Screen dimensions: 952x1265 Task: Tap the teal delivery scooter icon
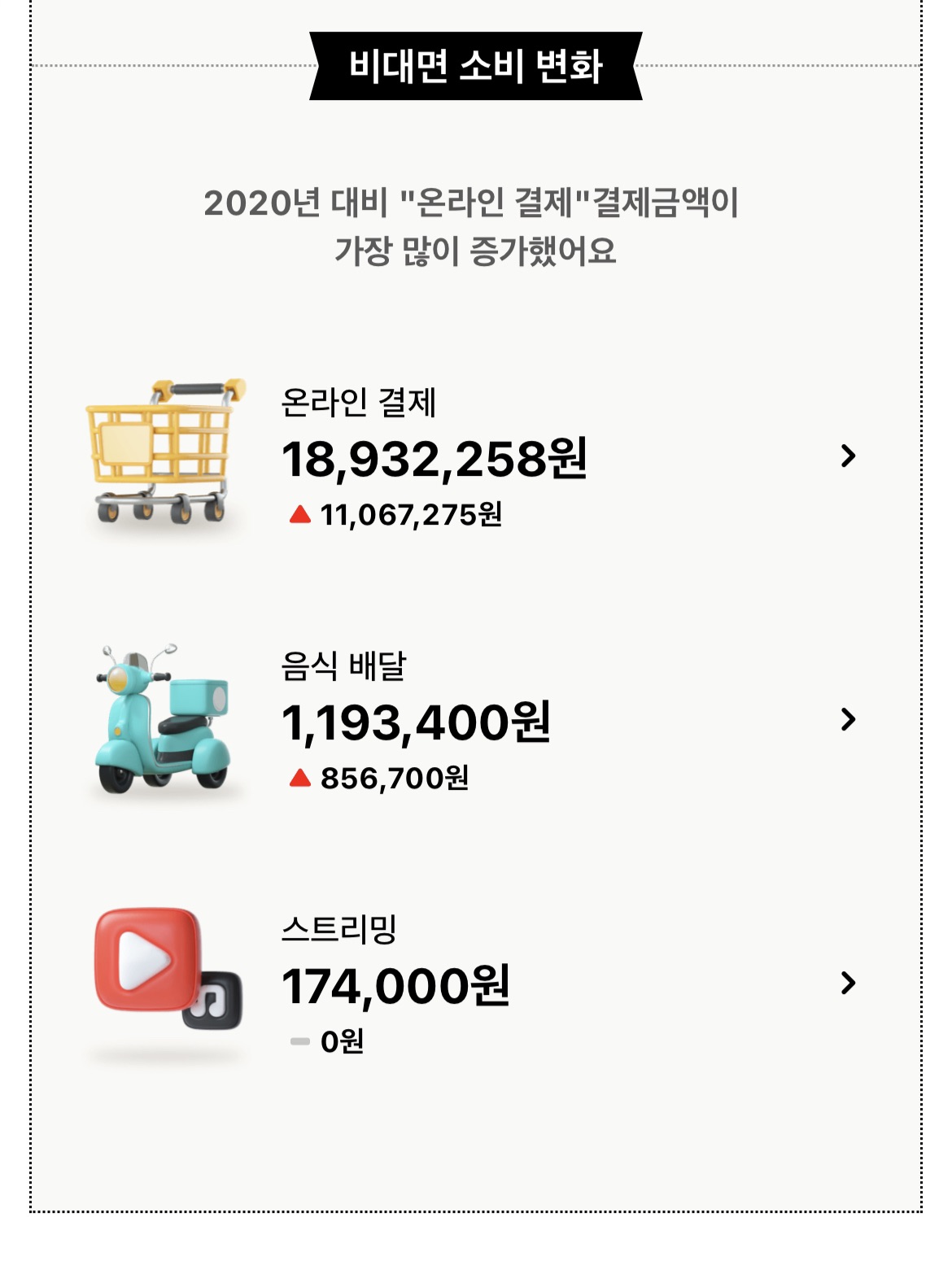(163, 718)
